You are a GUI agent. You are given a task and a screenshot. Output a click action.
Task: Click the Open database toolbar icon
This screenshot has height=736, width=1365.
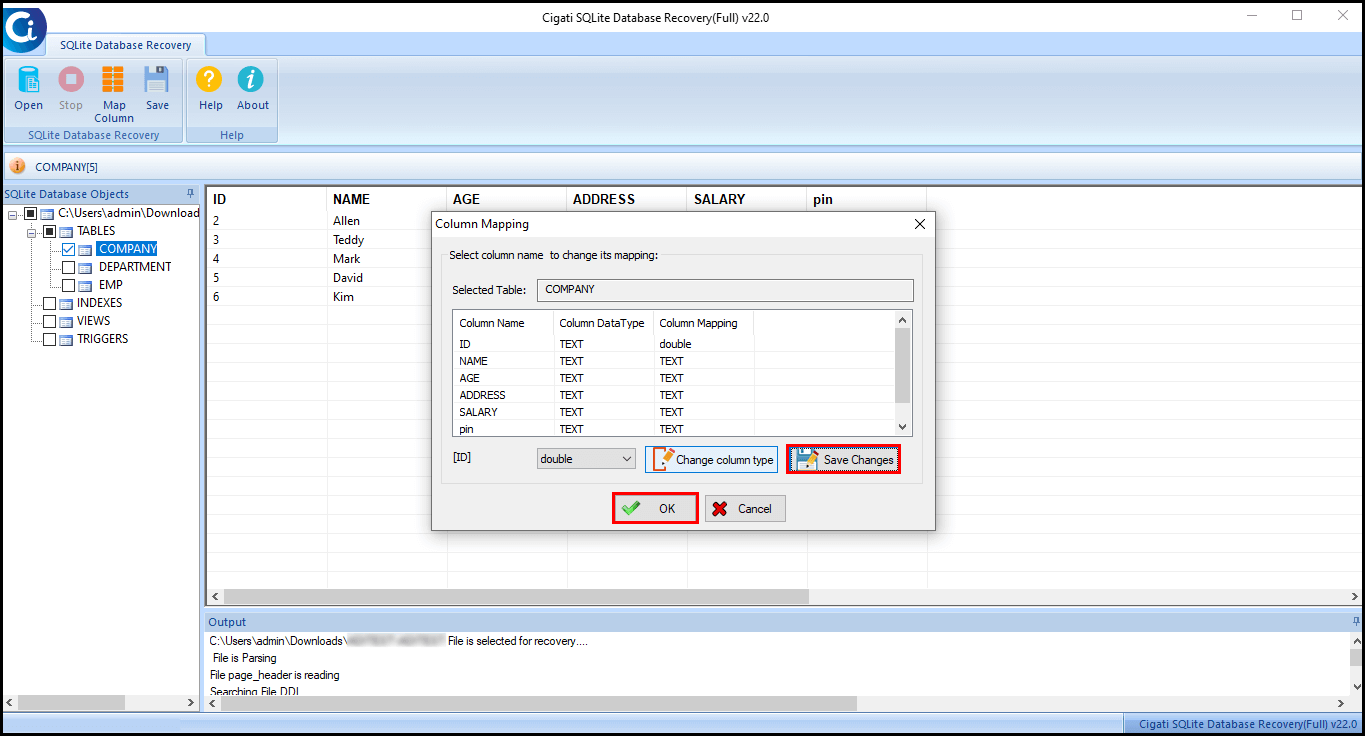29,80
